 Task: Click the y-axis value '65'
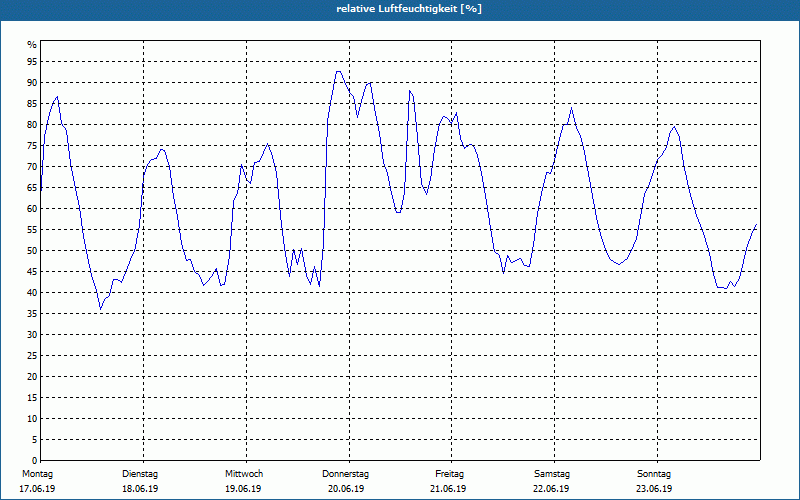pos(32,188)
